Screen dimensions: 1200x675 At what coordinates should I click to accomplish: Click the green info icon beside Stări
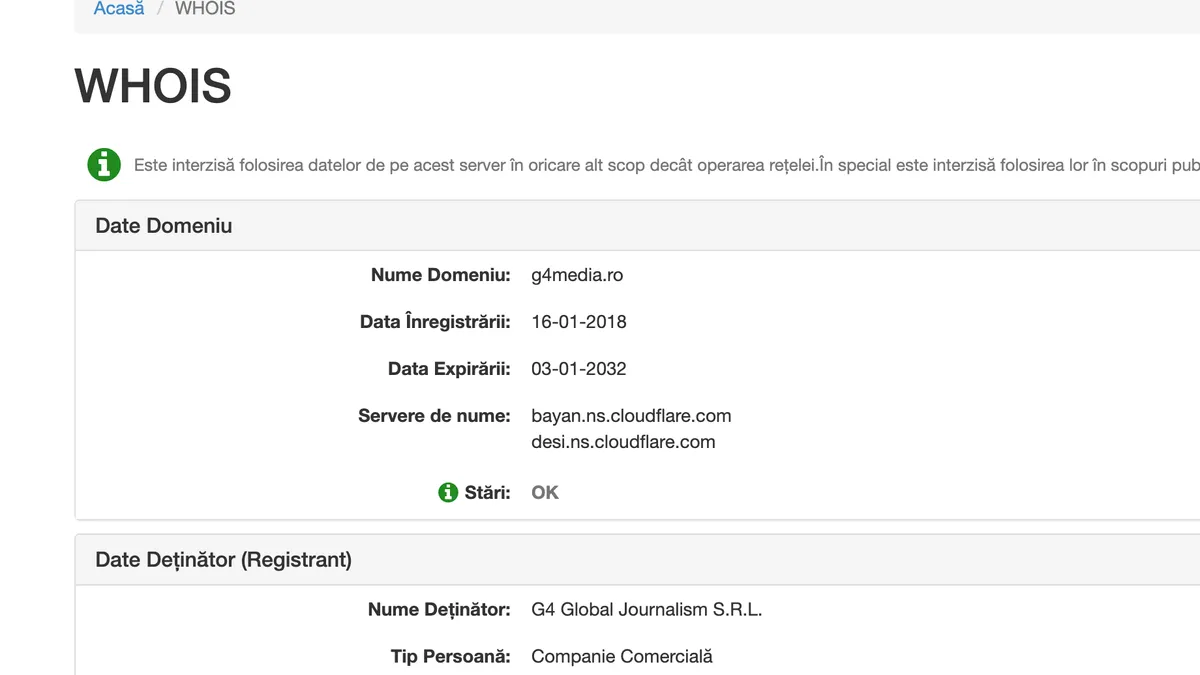click(x=448, y=492)
